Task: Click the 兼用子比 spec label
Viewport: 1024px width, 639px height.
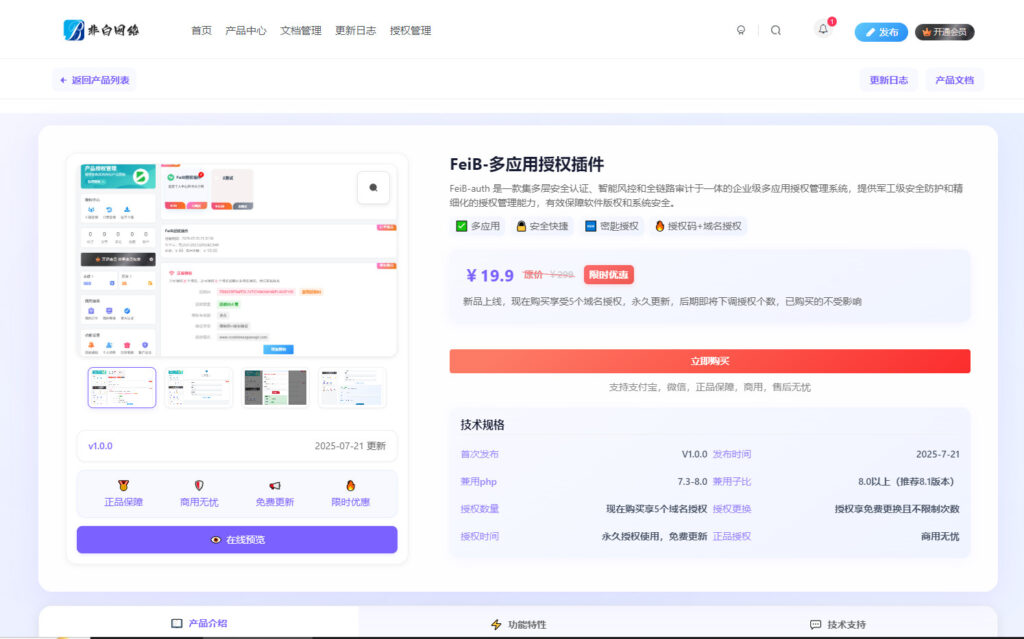Action: point(731,482)
